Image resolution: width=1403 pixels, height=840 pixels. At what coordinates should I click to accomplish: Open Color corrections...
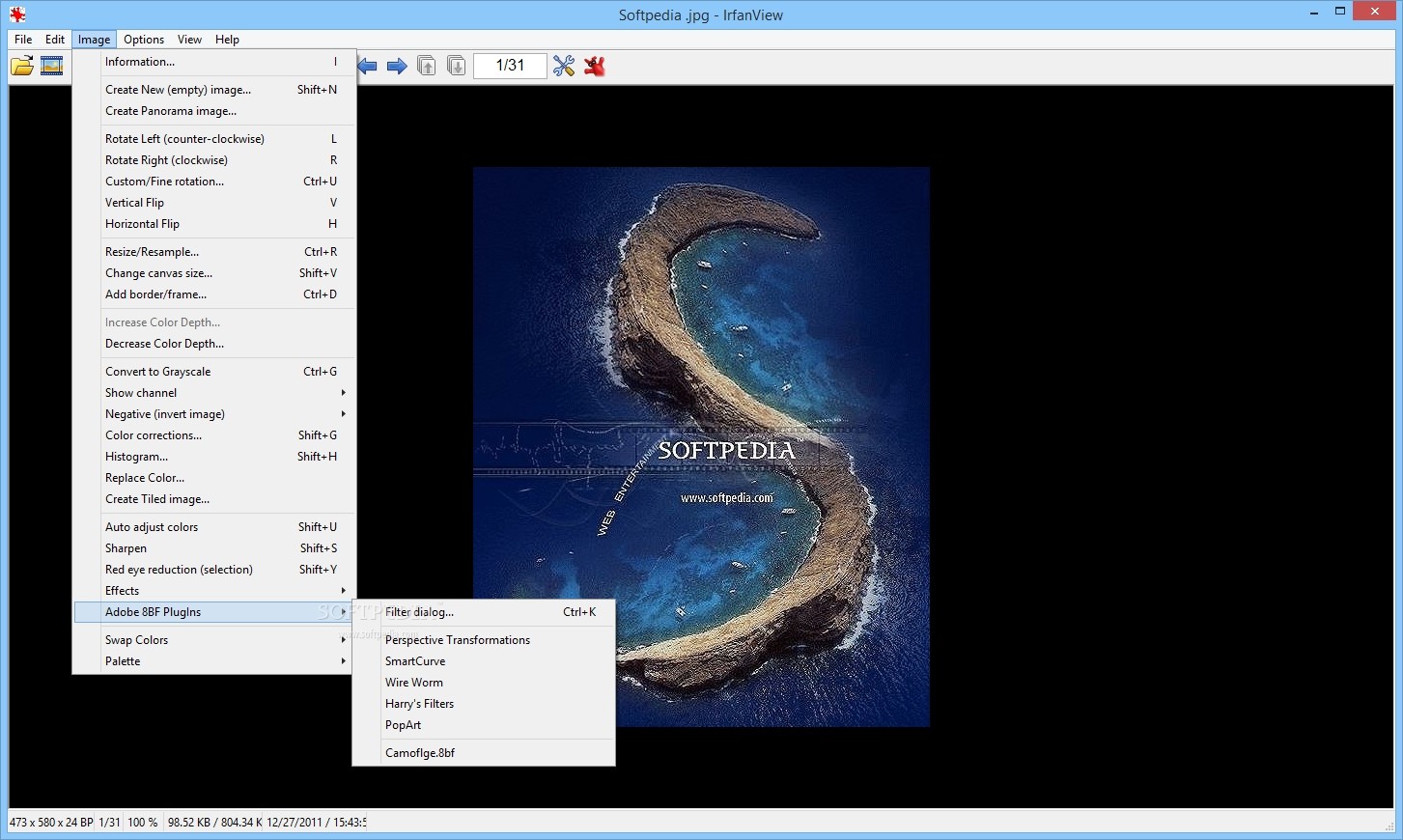[214, 435]
